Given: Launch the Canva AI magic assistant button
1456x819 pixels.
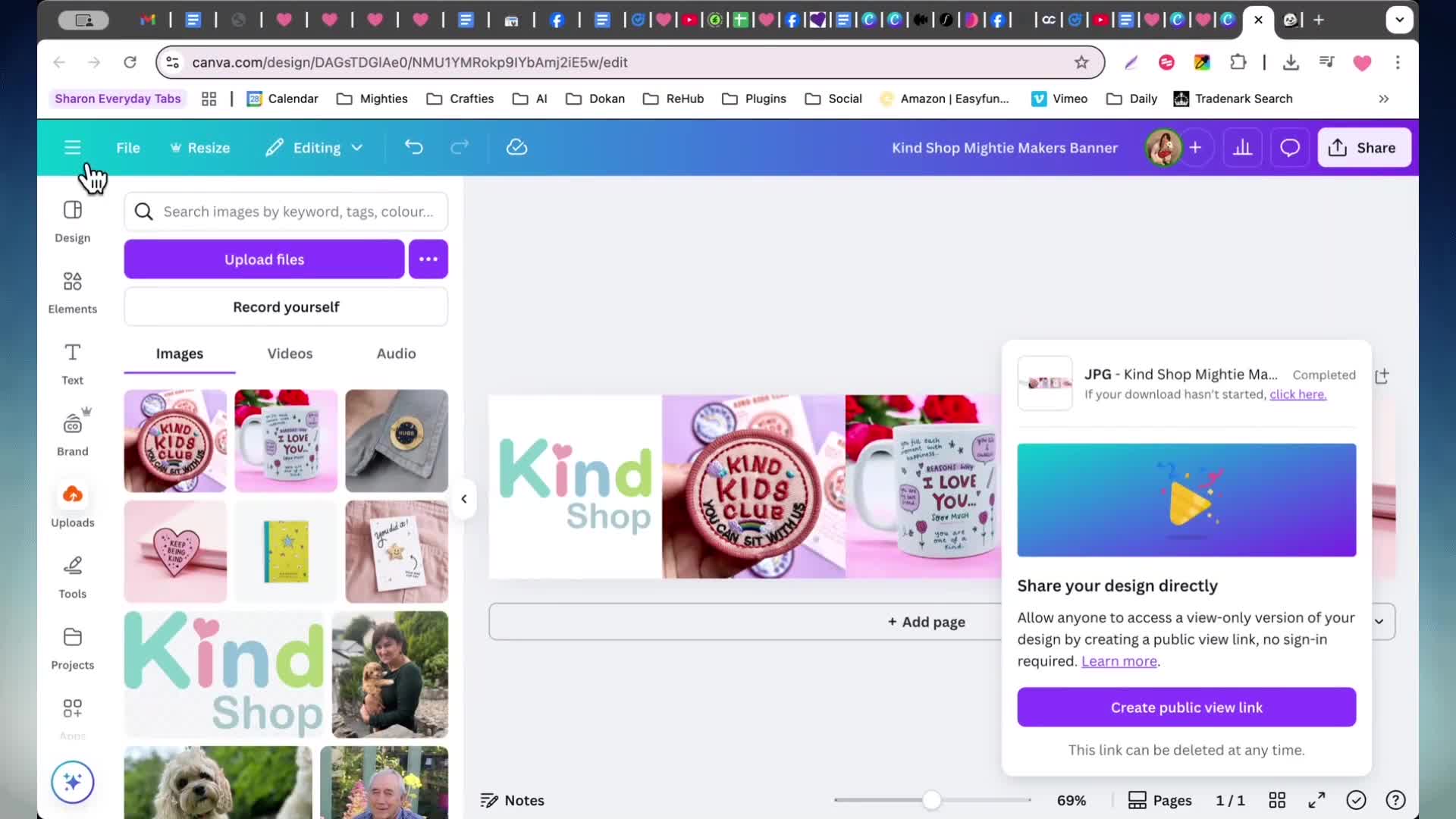Looking at the screenshot, I should 73,782.
